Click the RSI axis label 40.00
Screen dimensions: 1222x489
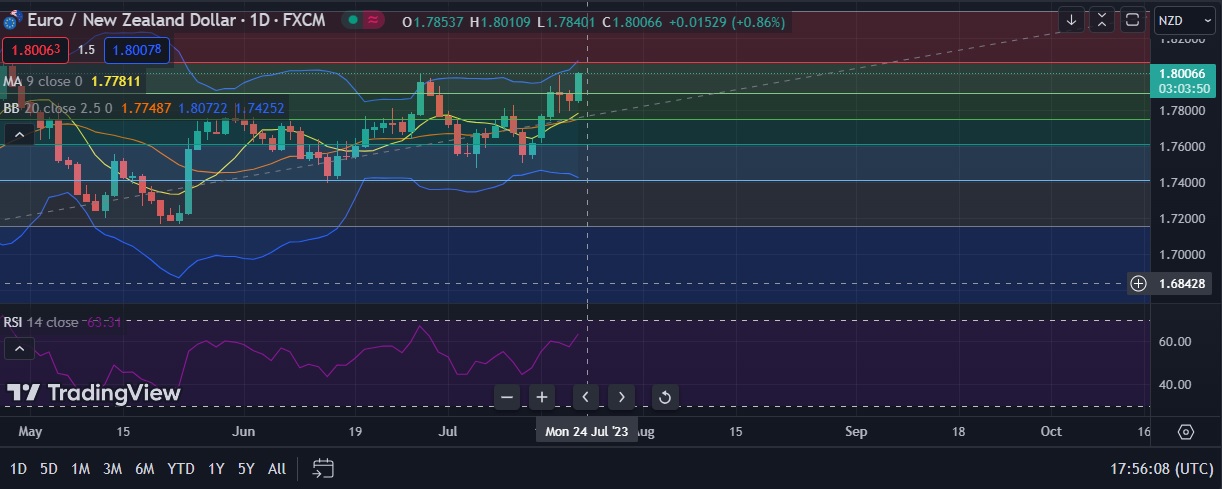pyautogui.click(x=1175, y=384)
